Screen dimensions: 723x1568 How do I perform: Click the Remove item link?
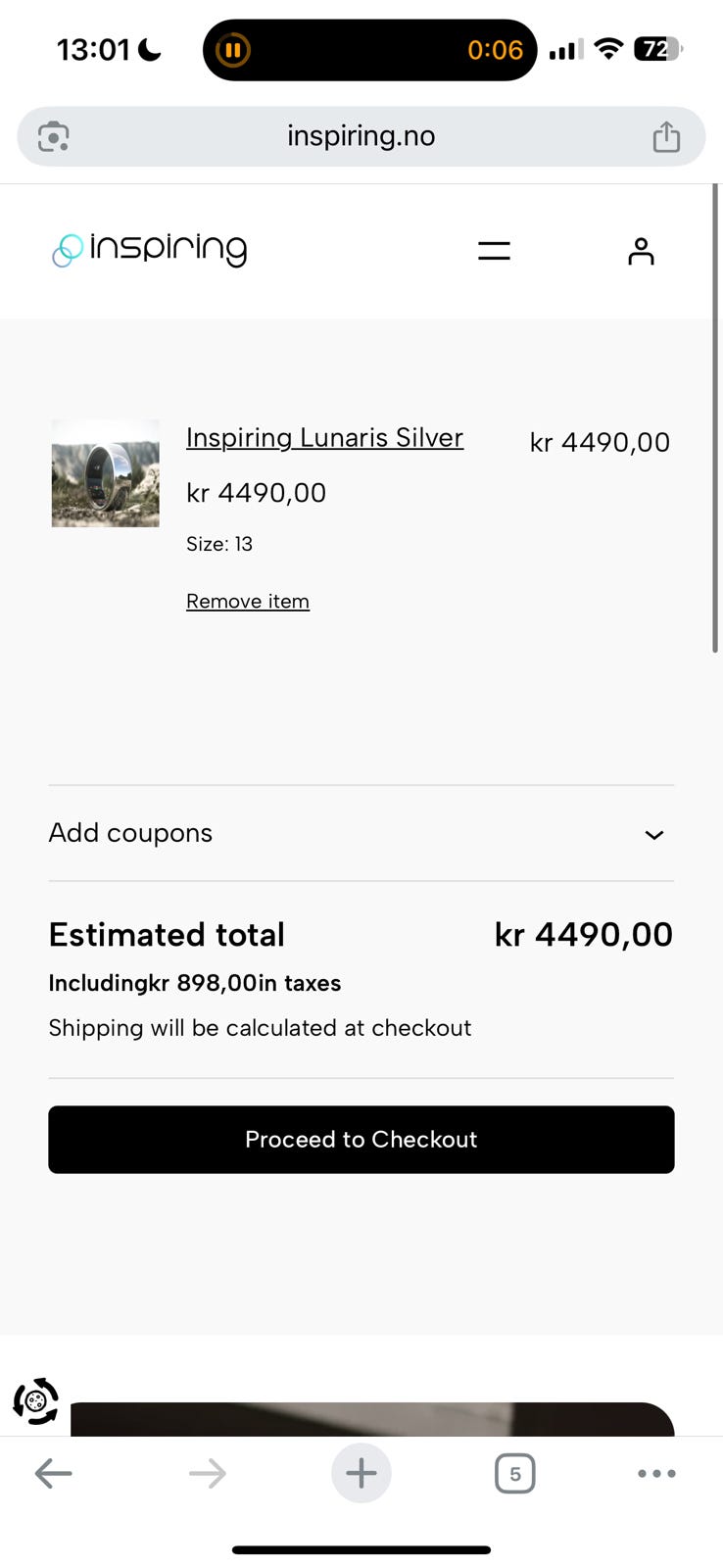tap(248, 601)
